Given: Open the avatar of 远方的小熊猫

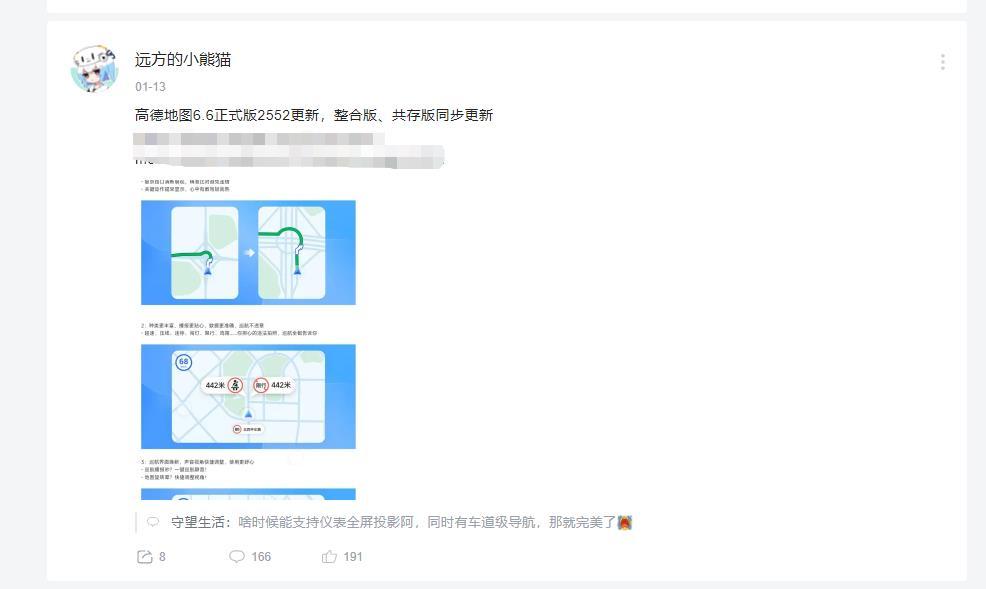Looking at the screenshot, I should (x=94, y=69).
